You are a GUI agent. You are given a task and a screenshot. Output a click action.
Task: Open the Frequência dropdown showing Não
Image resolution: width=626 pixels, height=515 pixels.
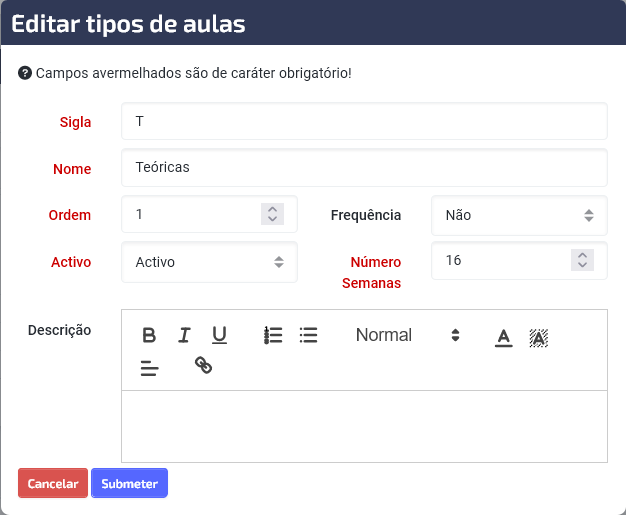(519, 216)
